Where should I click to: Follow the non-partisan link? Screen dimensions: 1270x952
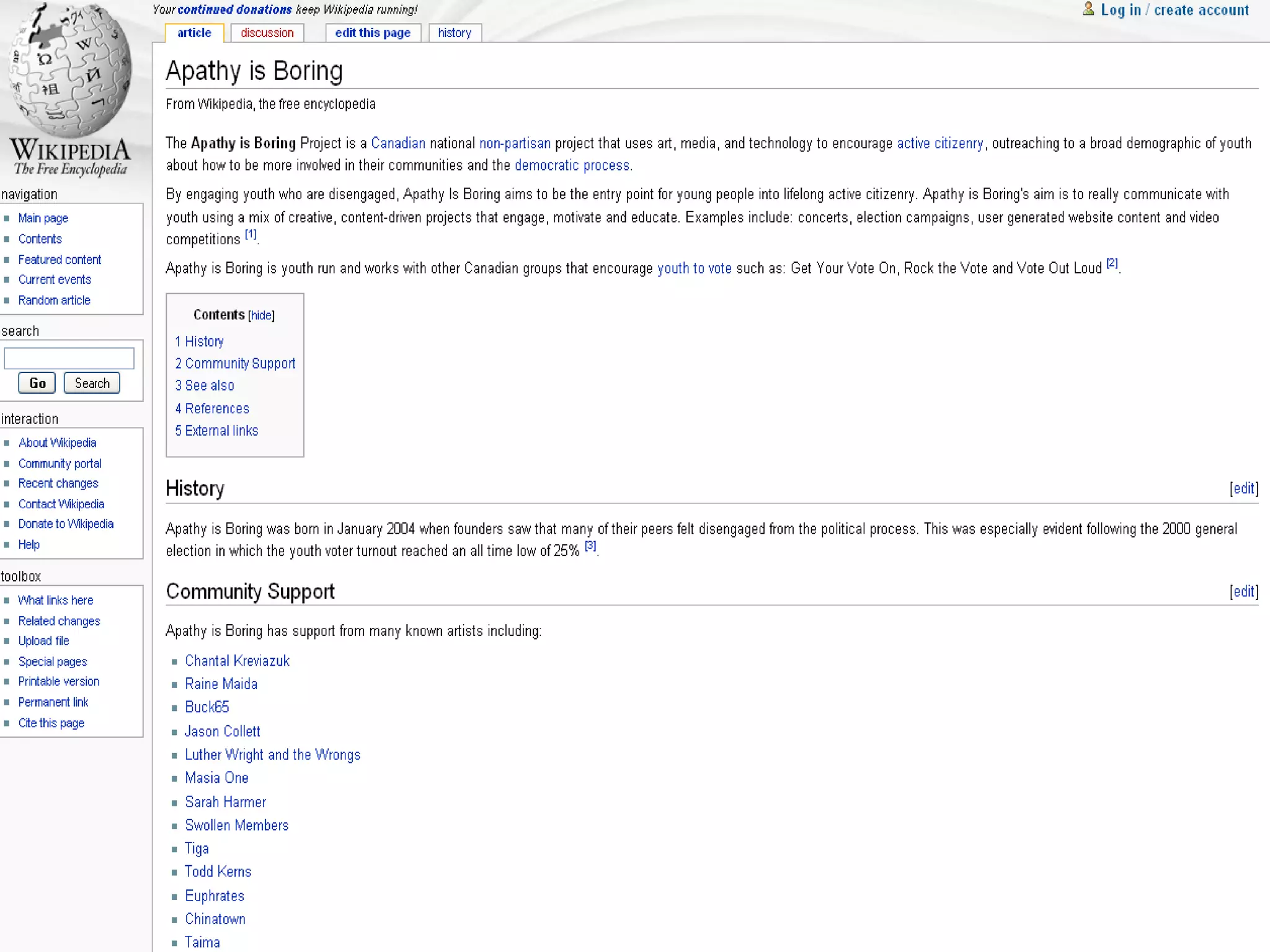514,143
